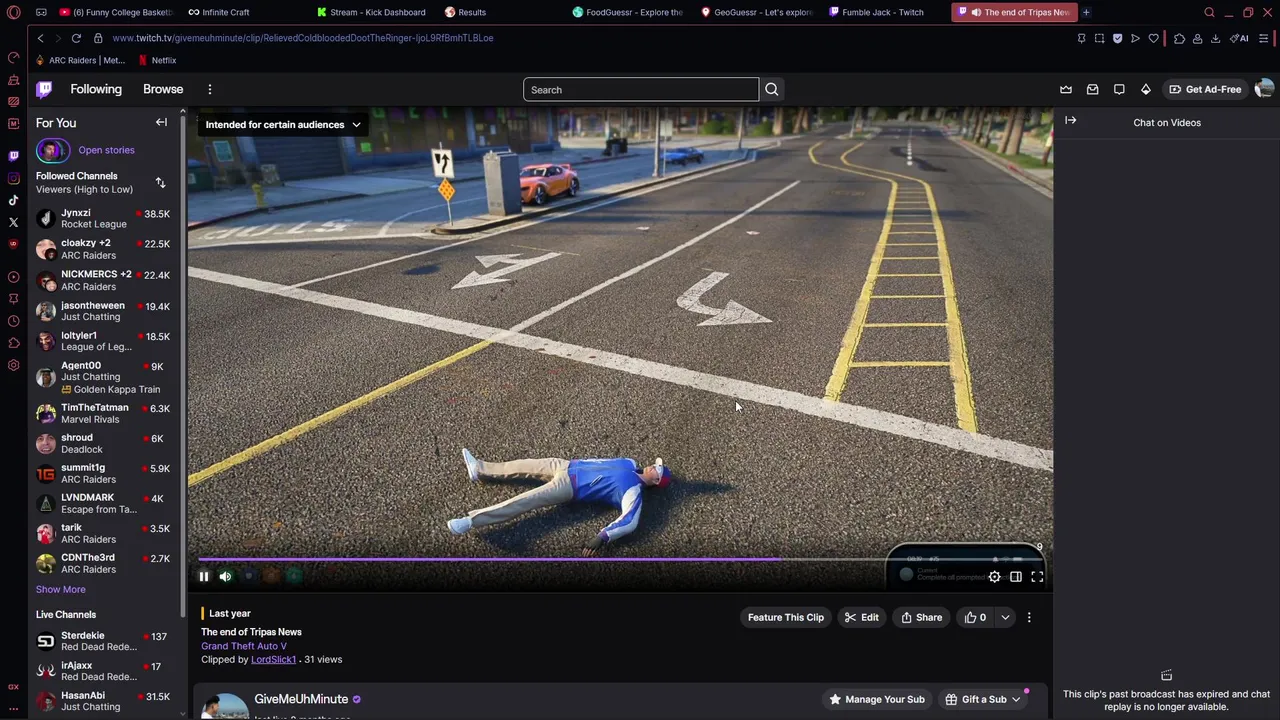Open the Browse tab

coord(163,89)
